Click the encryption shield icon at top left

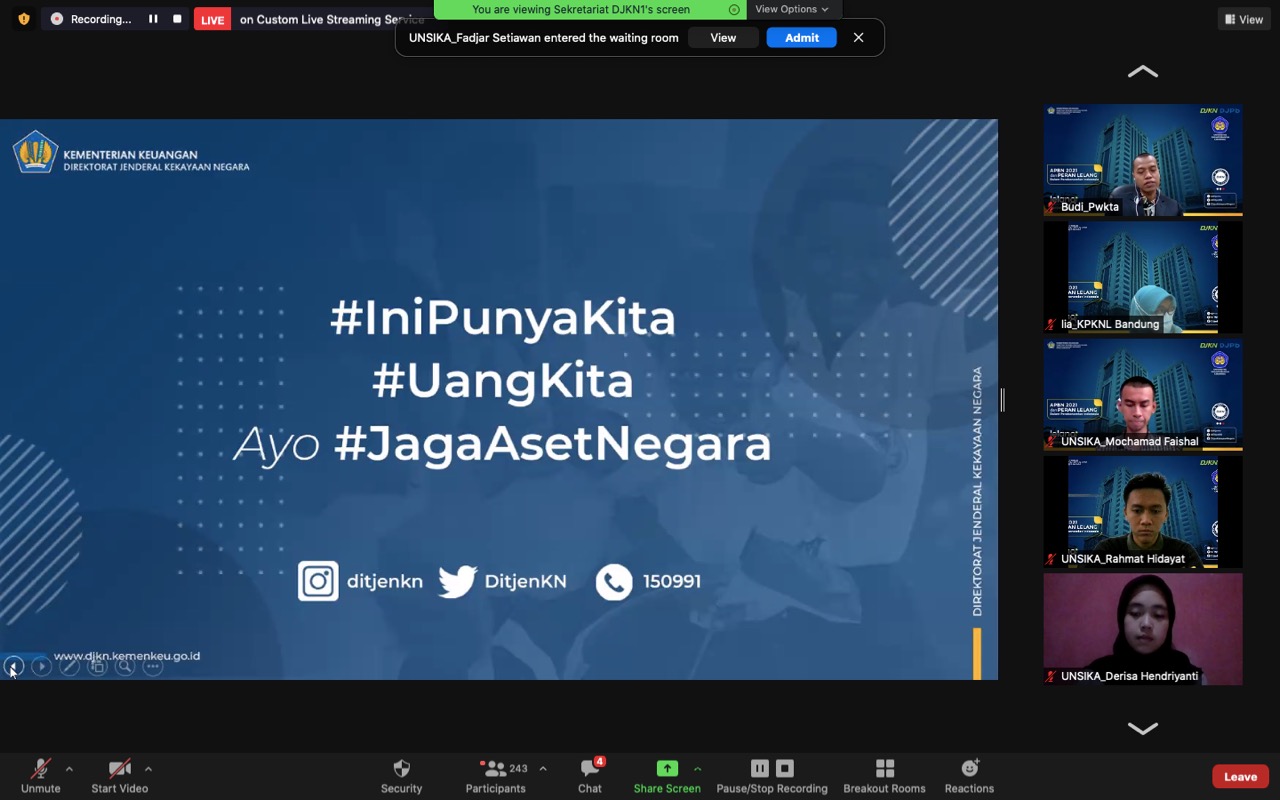(x=24, y=19)
